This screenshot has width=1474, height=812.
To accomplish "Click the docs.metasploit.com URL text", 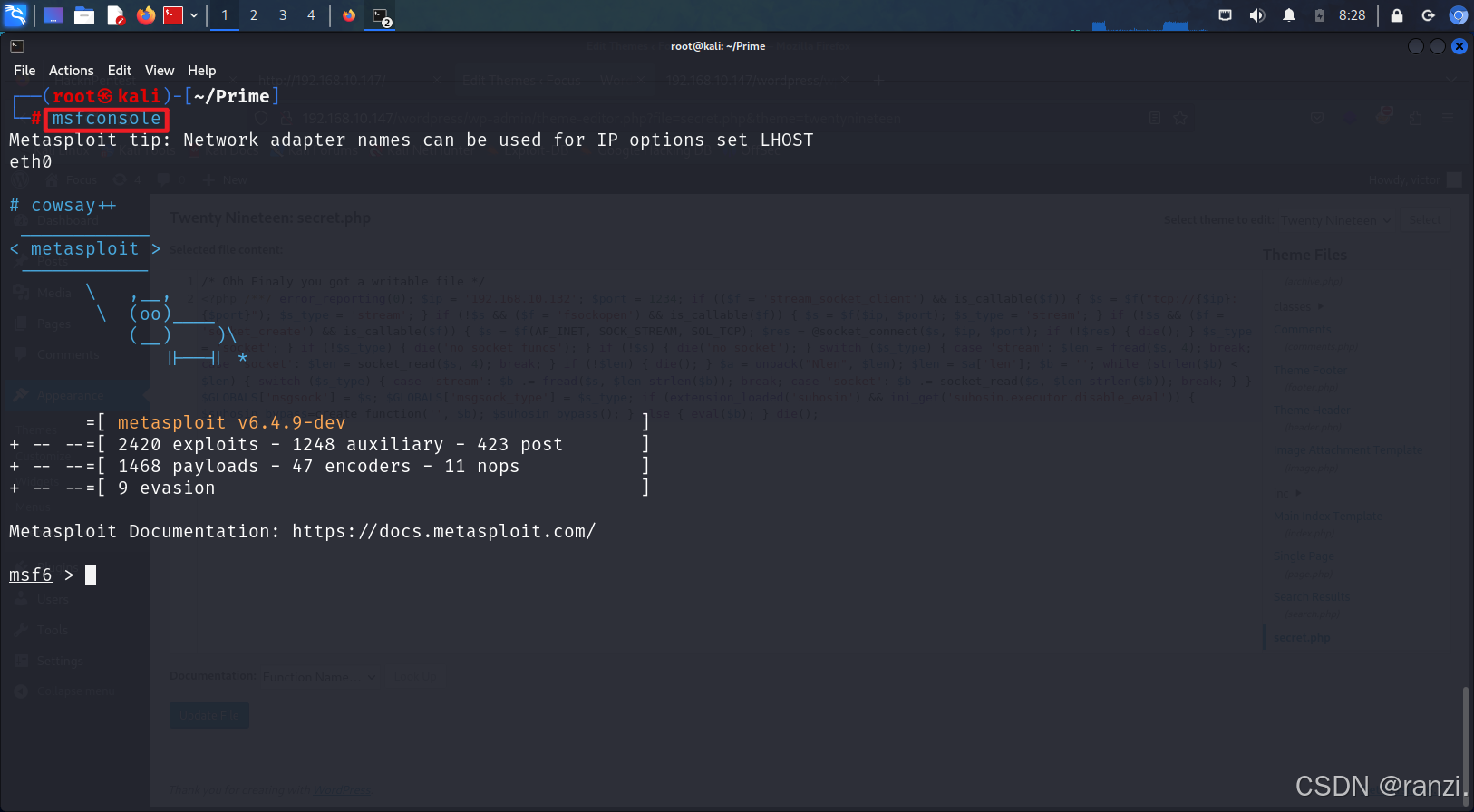I will 443,532.
